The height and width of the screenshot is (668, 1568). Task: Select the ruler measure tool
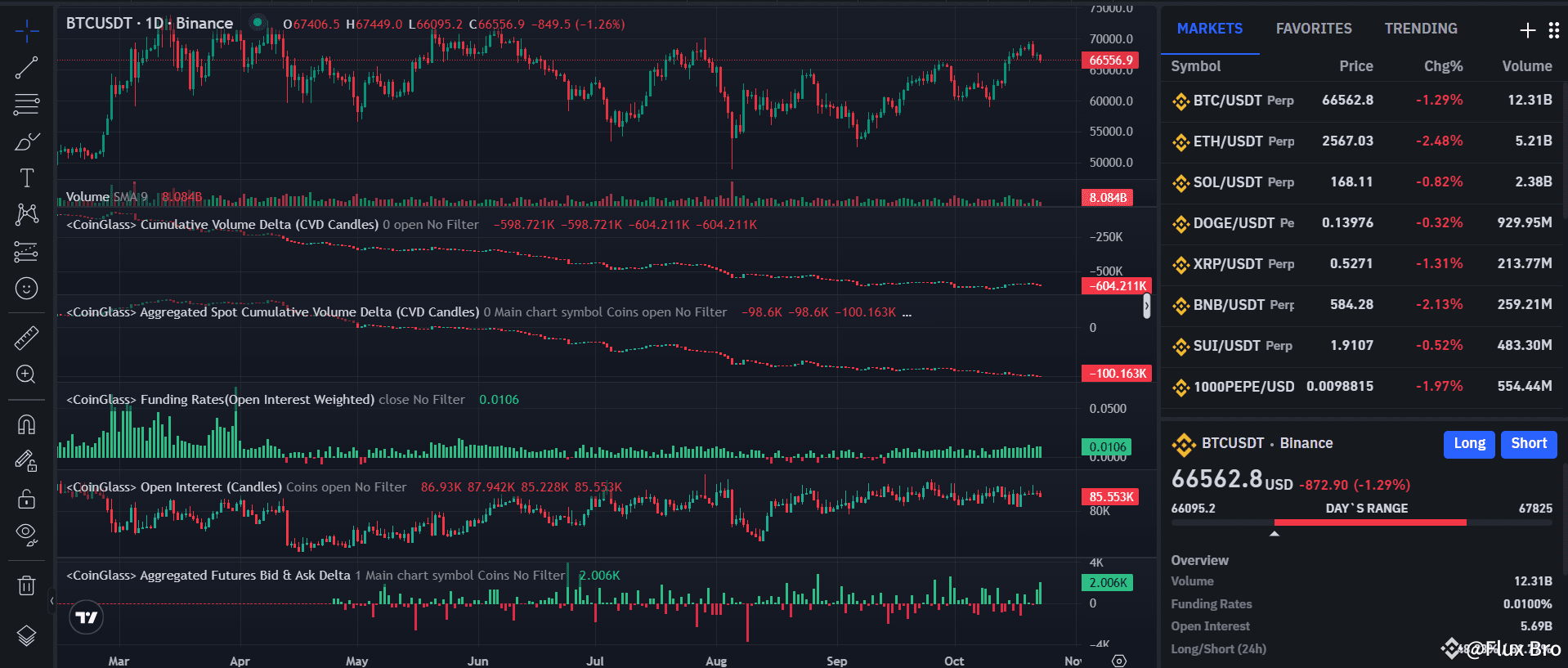(26, 338)
